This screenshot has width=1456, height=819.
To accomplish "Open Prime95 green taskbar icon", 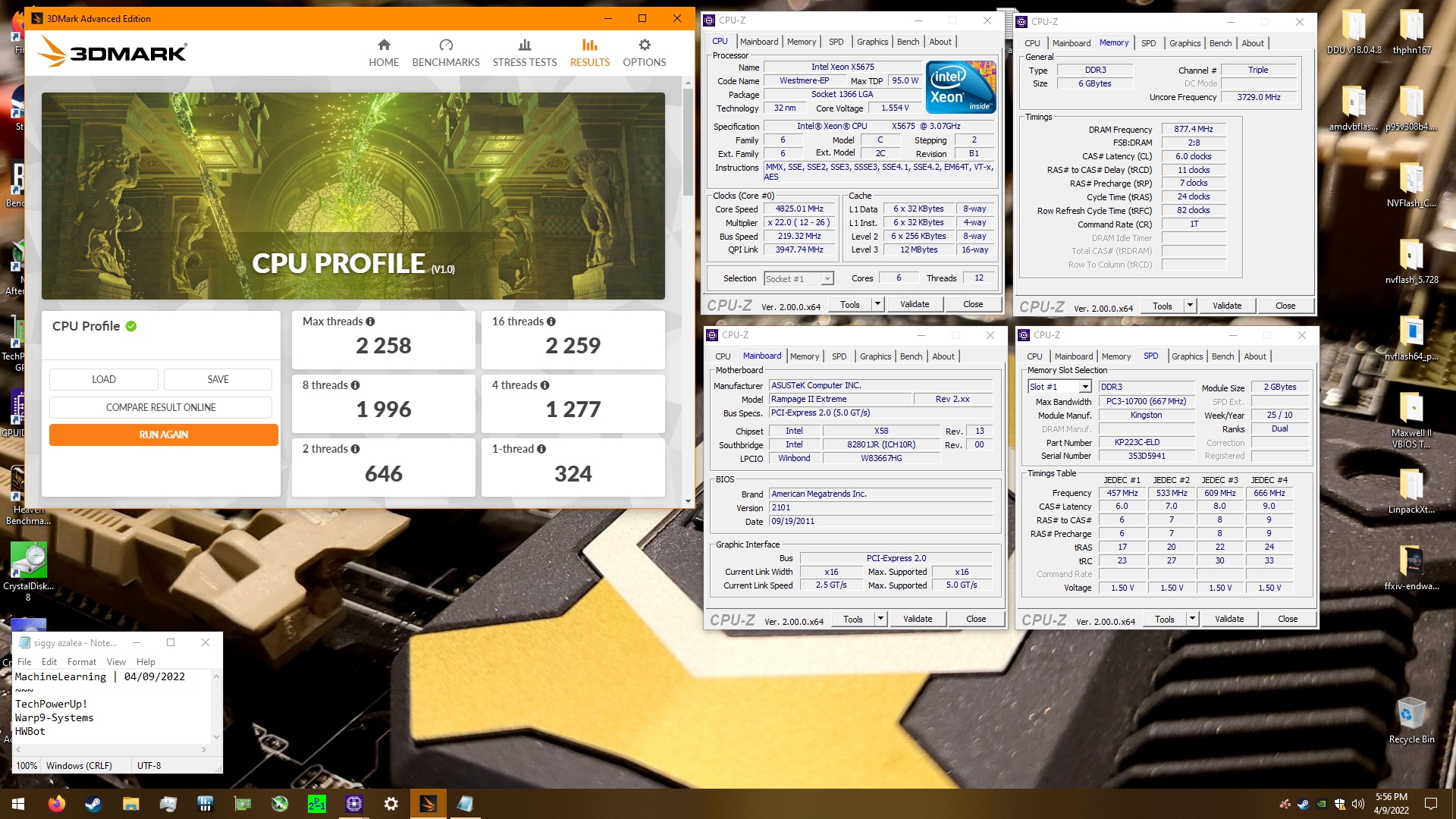I will [x=317, y=804].
